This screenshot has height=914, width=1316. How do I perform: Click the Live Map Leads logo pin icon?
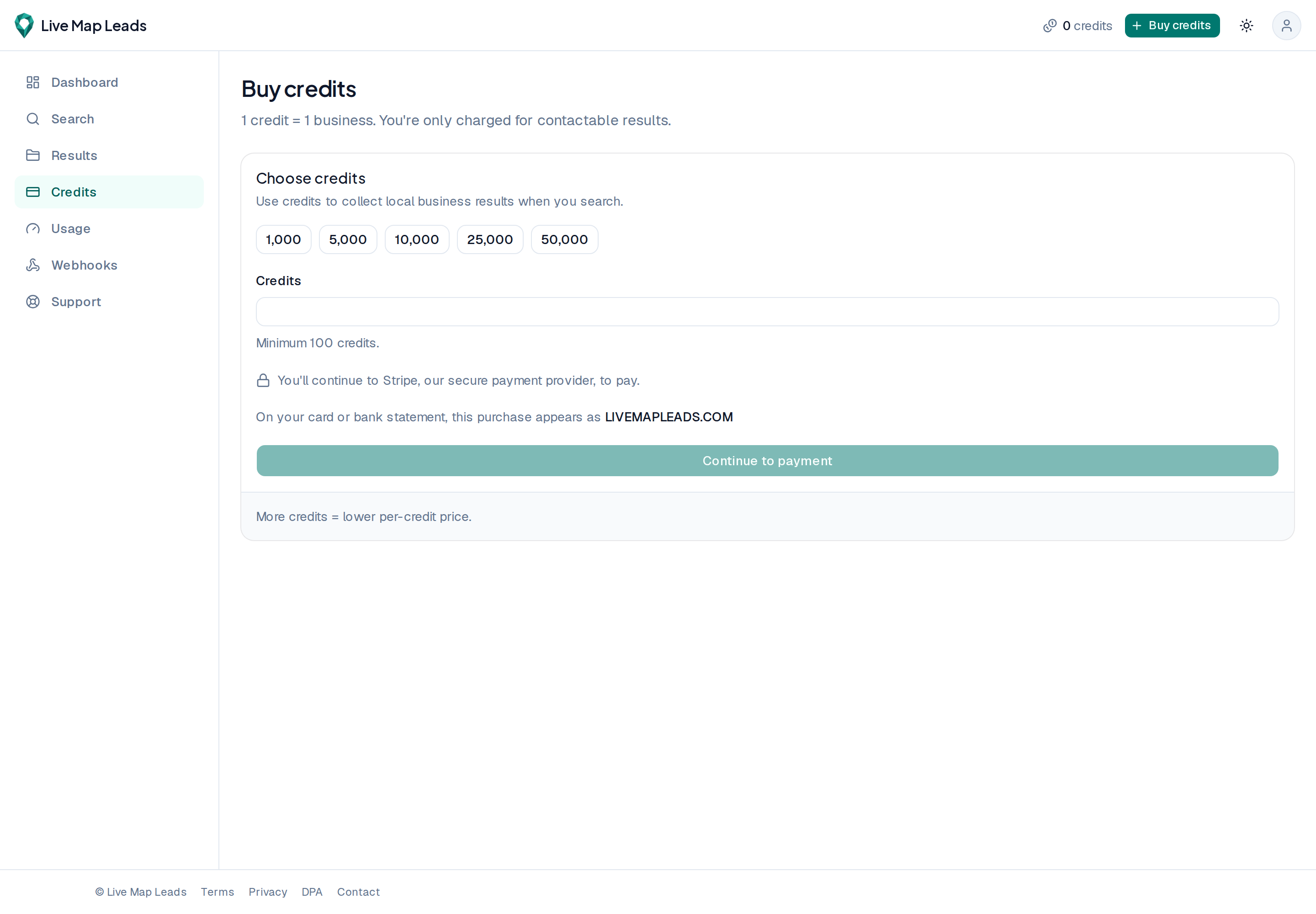(24, 26)
